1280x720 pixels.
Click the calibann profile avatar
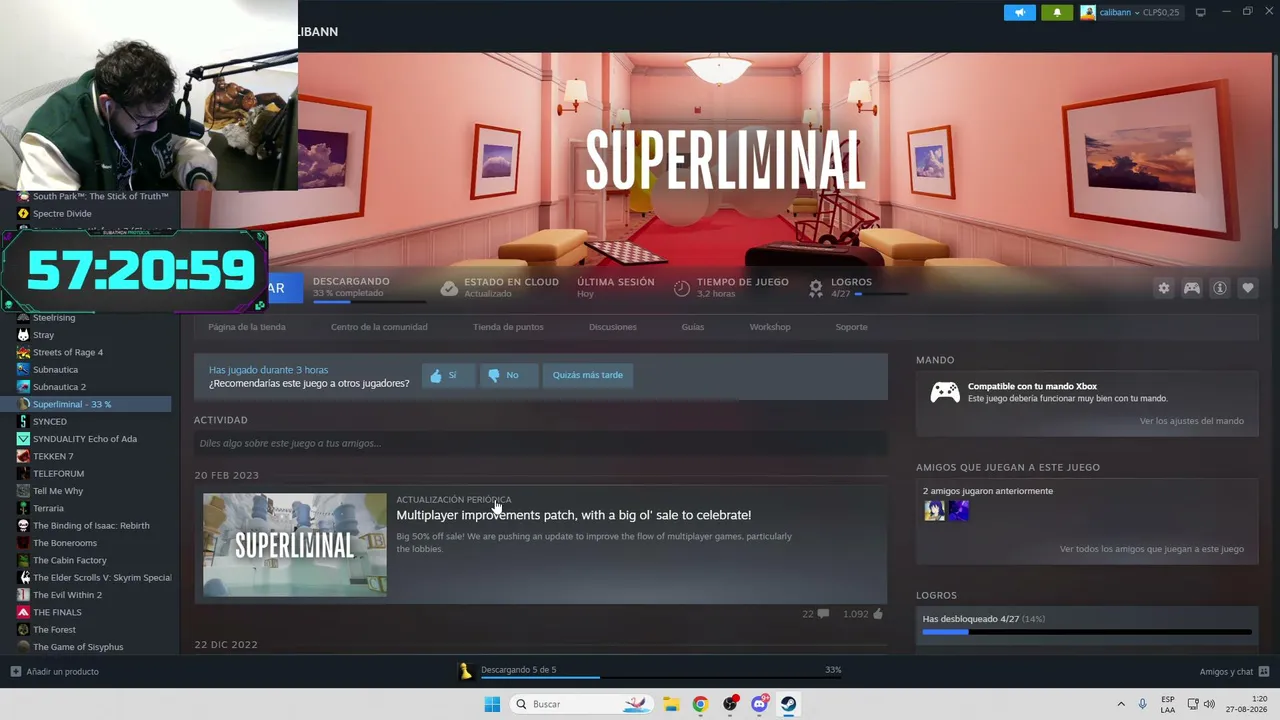tap(1088, 12)
